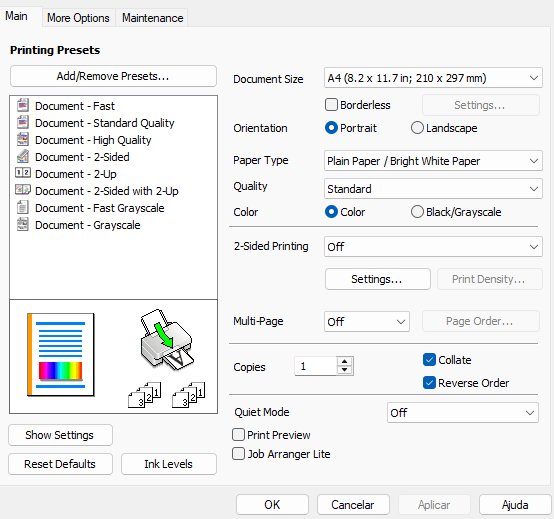Enable the Print Preview checkbox
The width and height of the screenshot is (554, 519).
point(238,435)
